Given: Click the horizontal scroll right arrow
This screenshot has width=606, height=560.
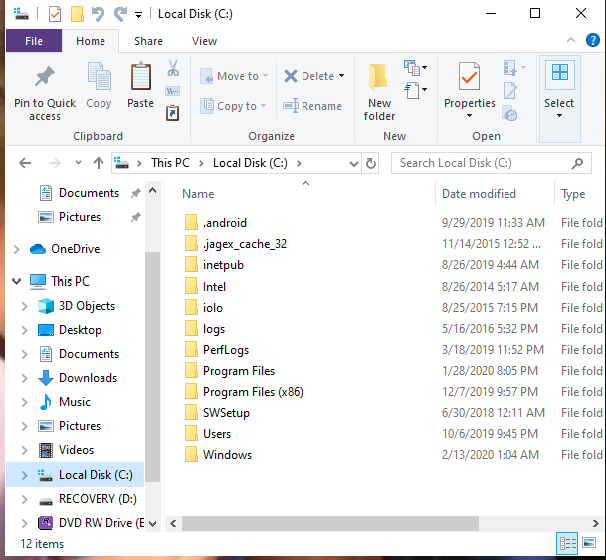Looking at the screenshot, I should tap(596, 524).
